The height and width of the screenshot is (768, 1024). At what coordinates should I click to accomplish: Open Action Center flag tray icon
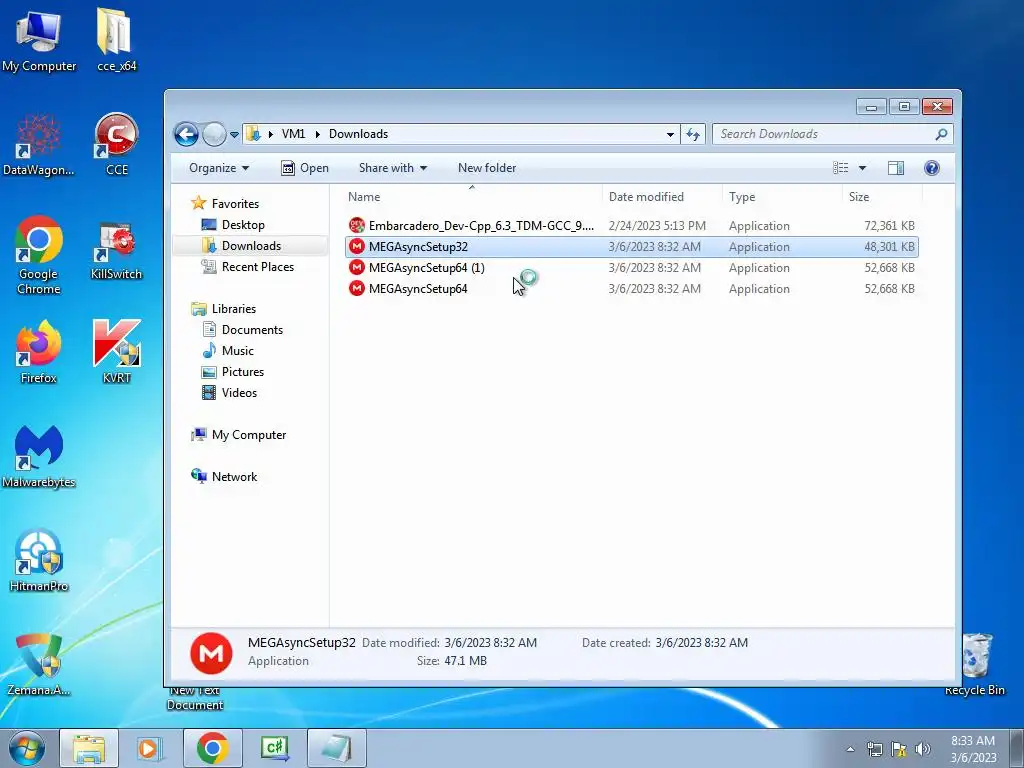pos(899,749)
